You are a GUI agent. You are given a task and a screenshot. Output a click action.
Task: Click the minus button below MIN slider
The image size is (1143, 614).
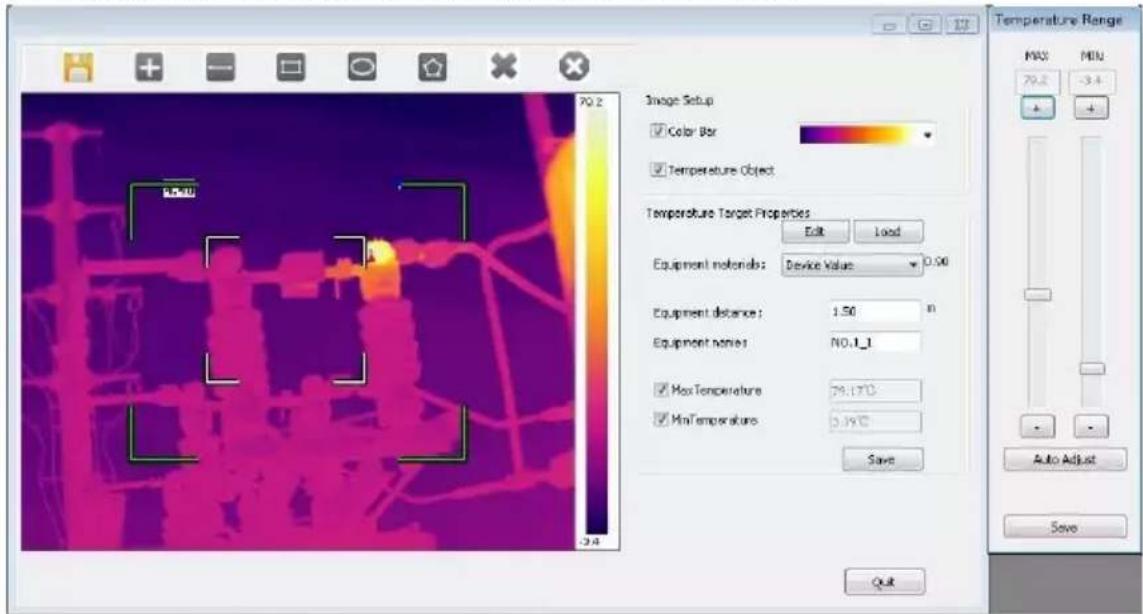pos(1091,427)
